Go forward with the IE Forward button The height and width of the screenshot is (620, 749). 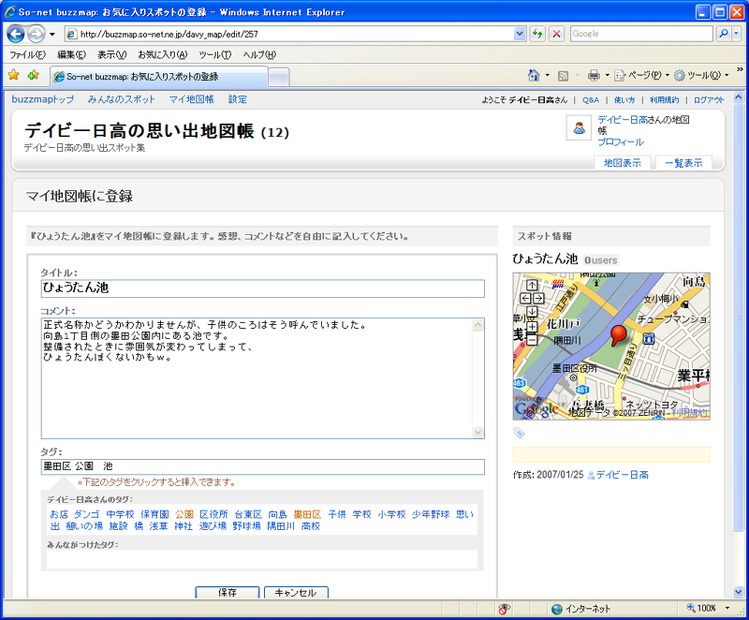click(x=36, y=34)
